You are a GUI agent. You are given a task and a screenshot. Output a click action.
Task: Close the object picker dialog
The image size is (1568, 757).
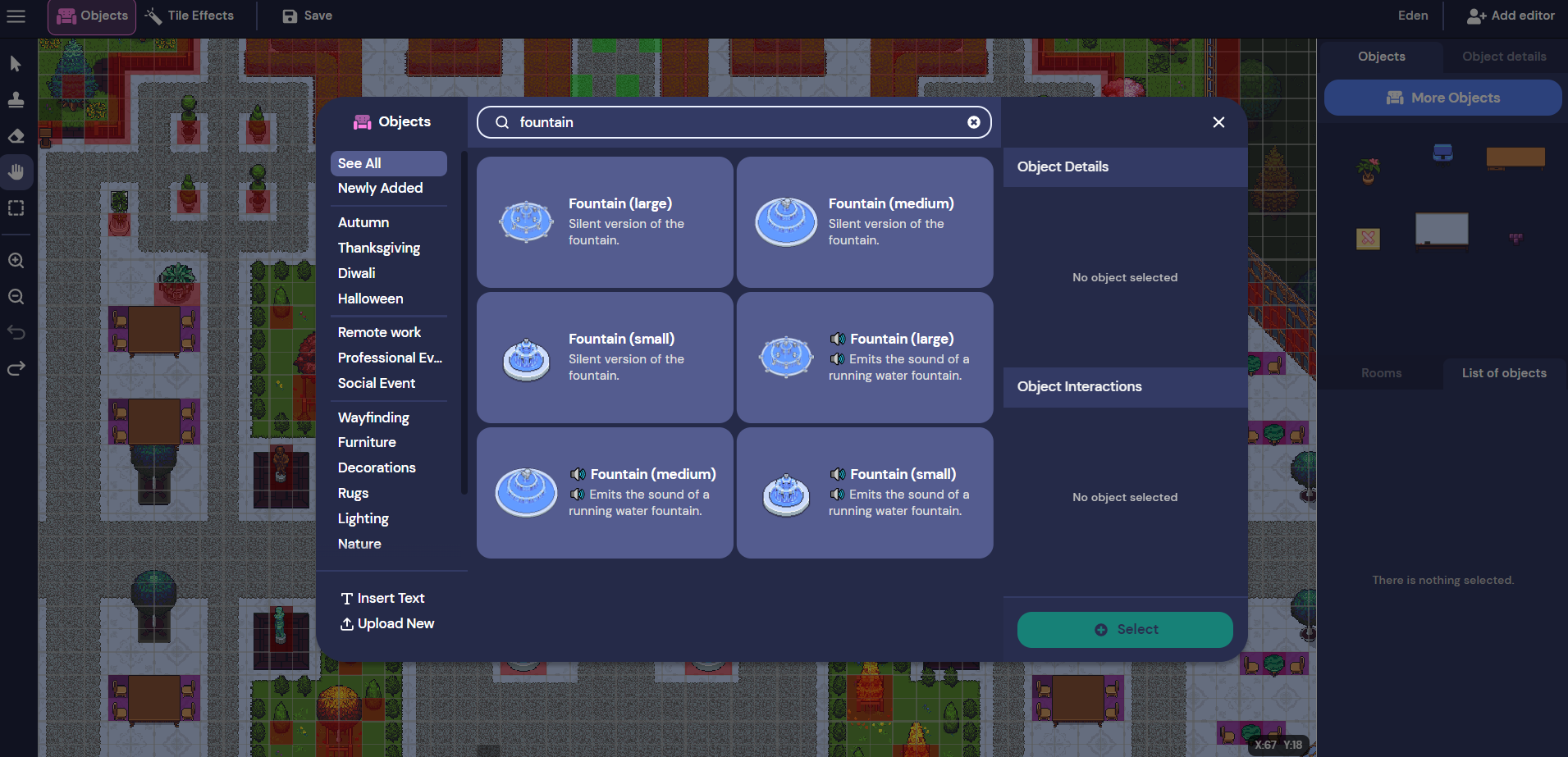tap(1218, 122)
